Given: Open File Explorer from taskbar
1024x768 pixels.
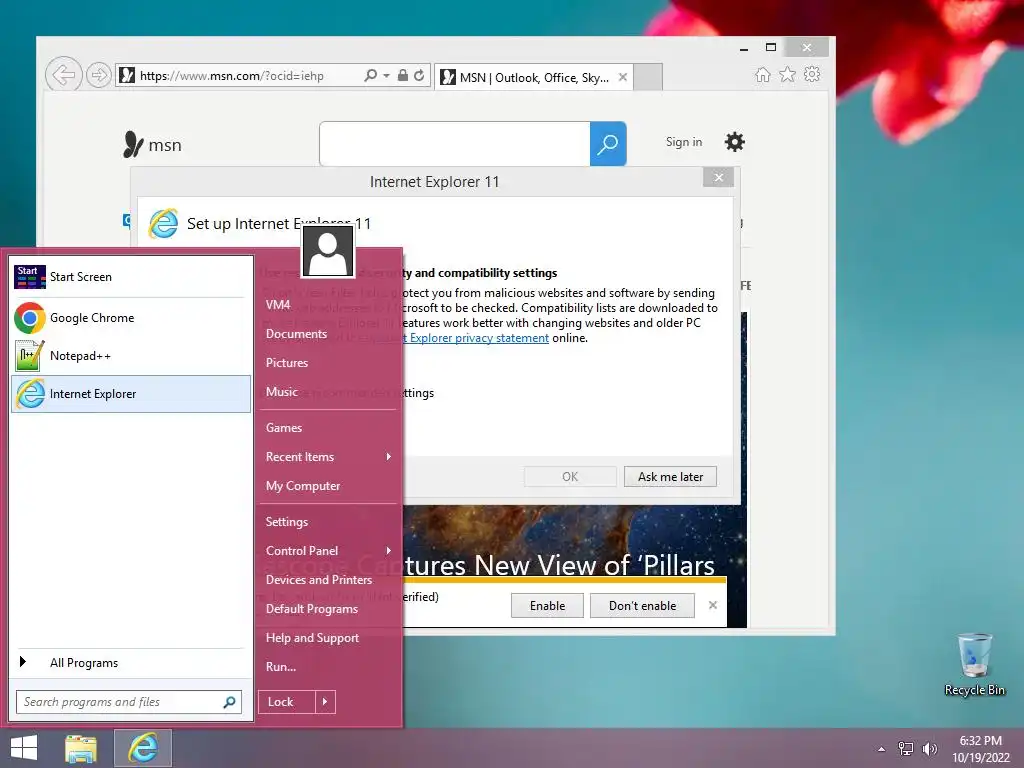Looking at the screenshot, I should (x=81, y=748).
